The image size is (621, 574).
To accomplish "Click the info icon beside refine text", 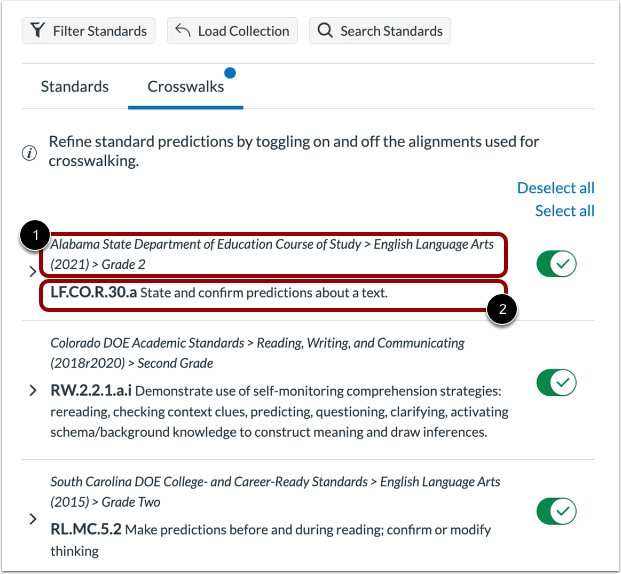I will click(29, 153).
